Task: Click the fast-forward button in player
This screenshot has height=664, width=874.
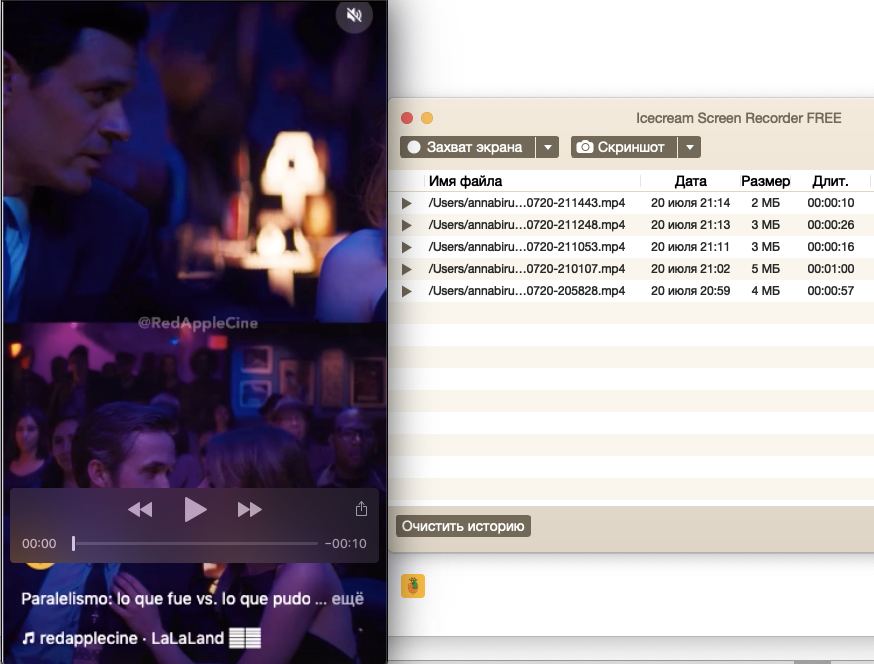Action: (249, 510)
